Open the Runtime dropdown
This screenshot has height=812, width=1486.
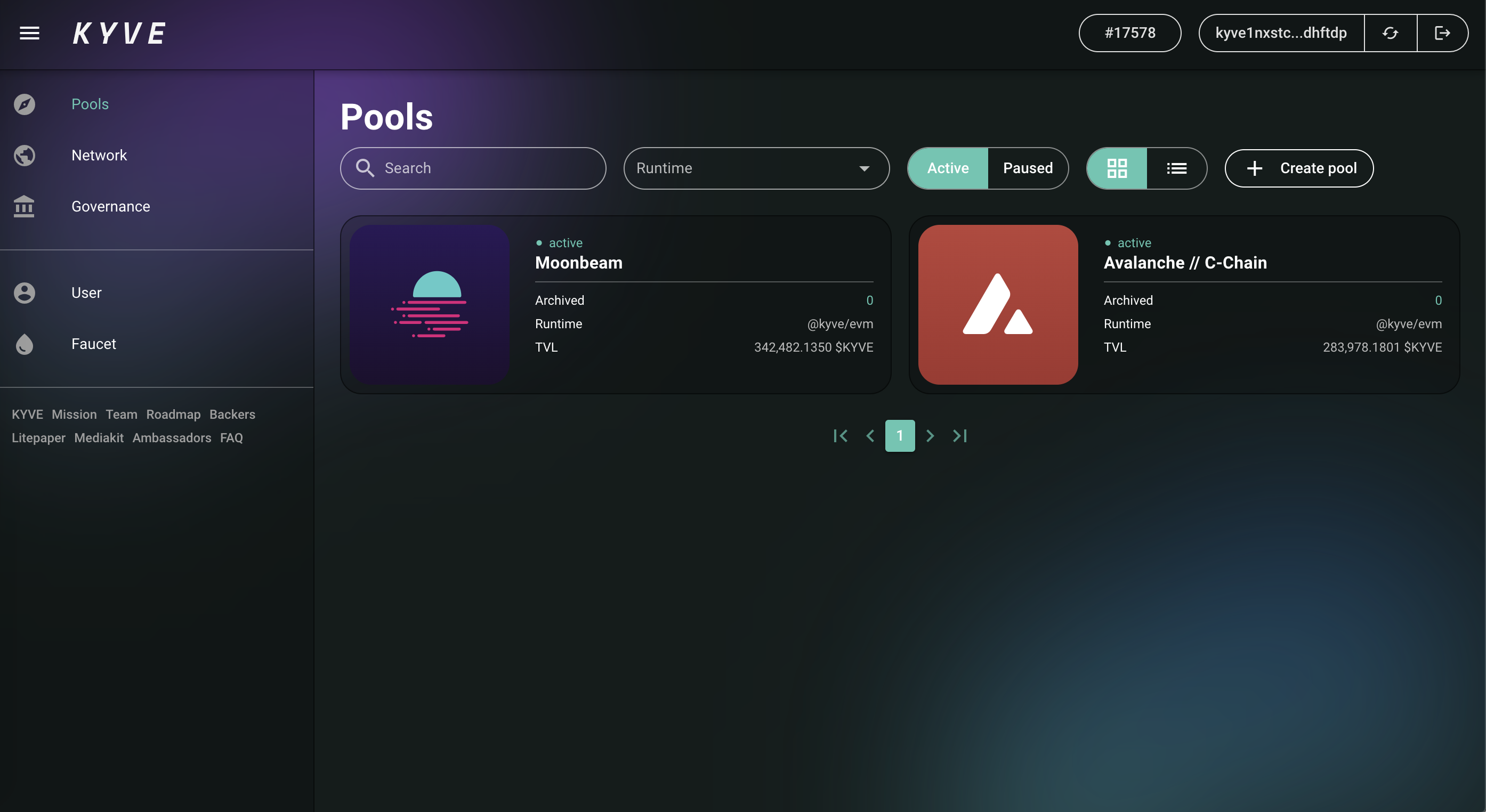[756, 168]
